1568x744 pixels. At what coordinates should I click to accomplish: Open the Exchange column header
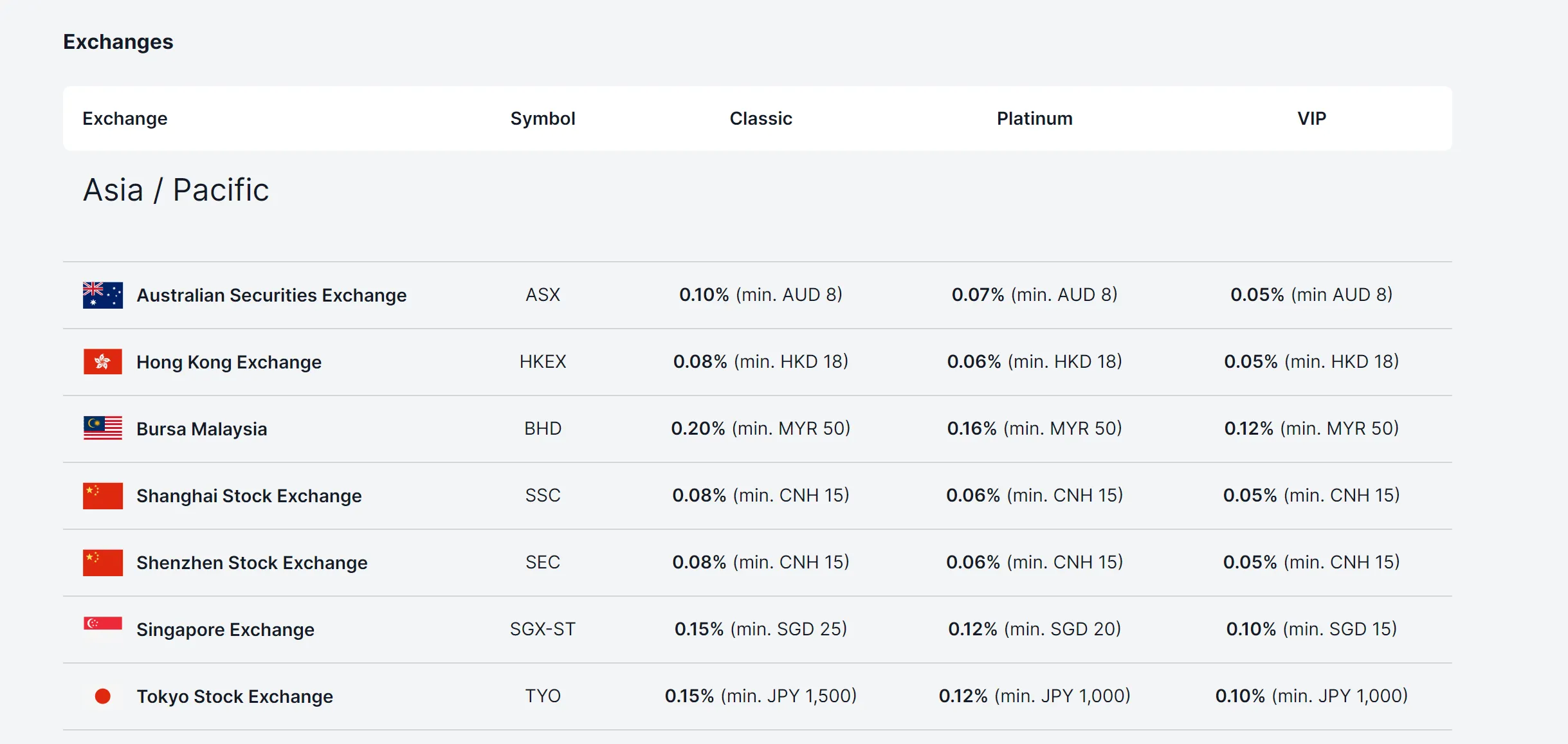125,118
